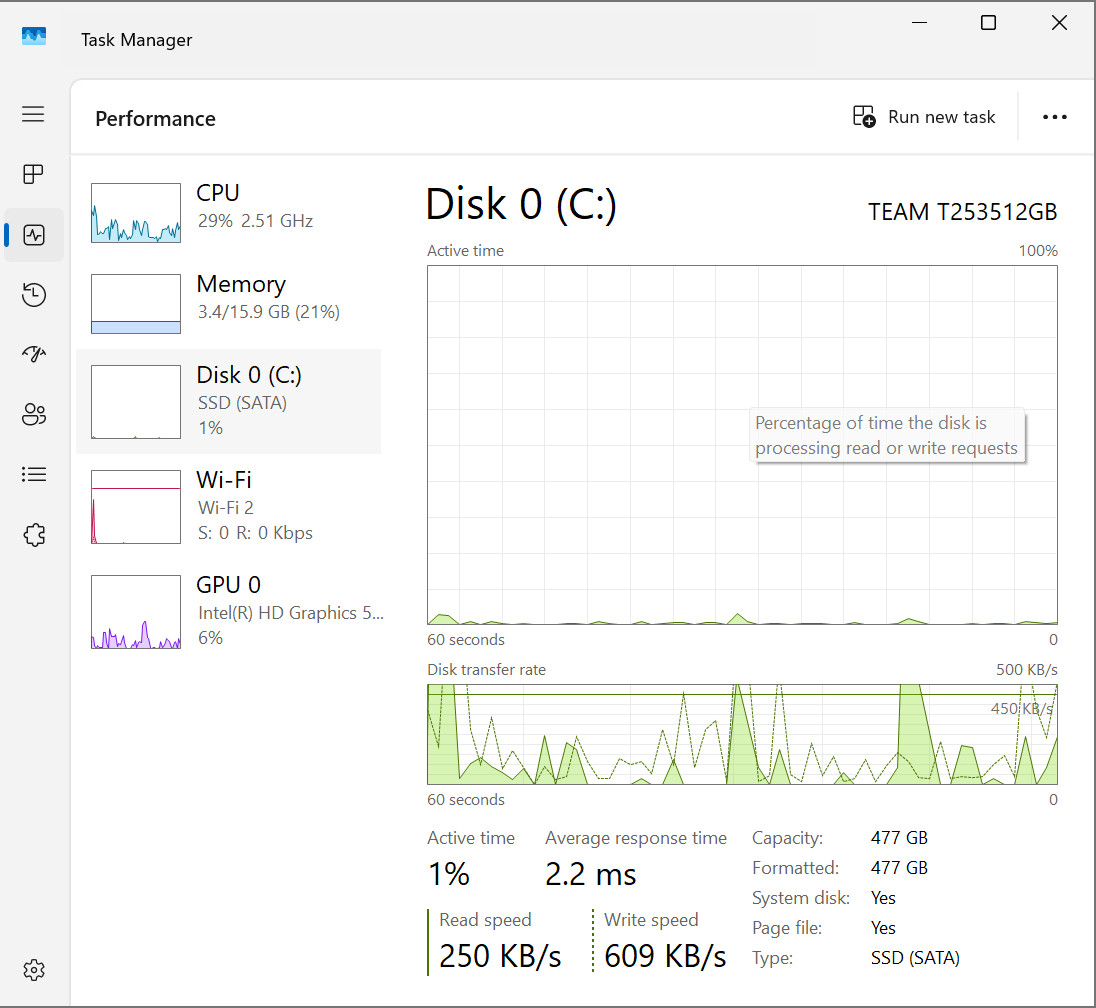Click the 'TEAM T253512GB' model name

click(962, 212)
